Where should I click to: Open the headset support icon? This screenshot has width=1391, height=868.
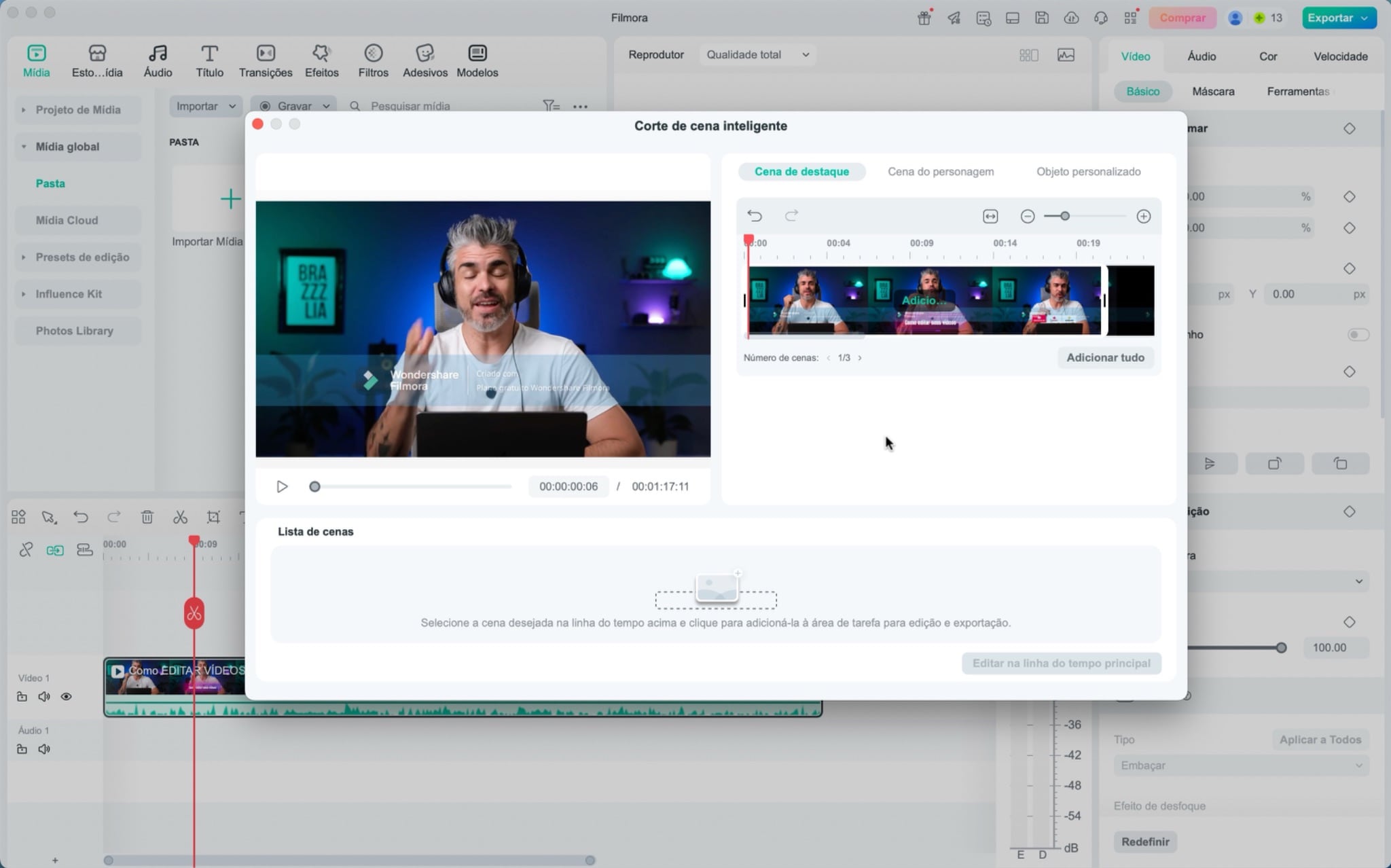click(x=1100, y=18)
